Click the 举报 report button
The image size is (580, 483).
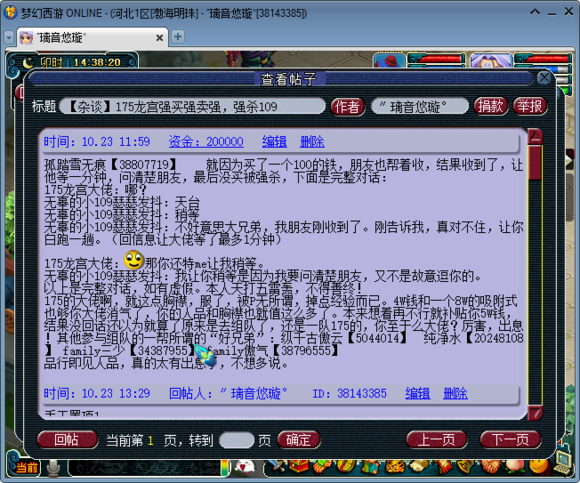pos(530,107)
